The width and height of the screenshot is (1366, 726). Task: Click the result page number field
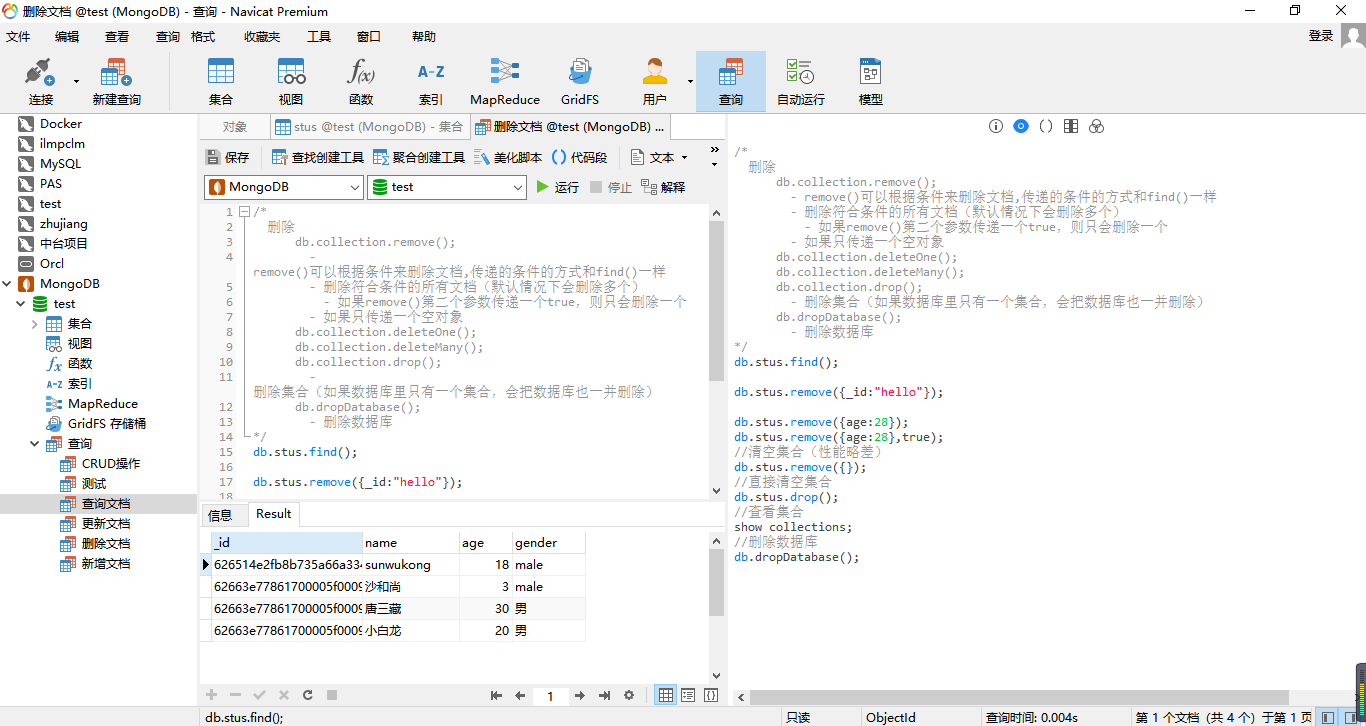tap(550, 696)
